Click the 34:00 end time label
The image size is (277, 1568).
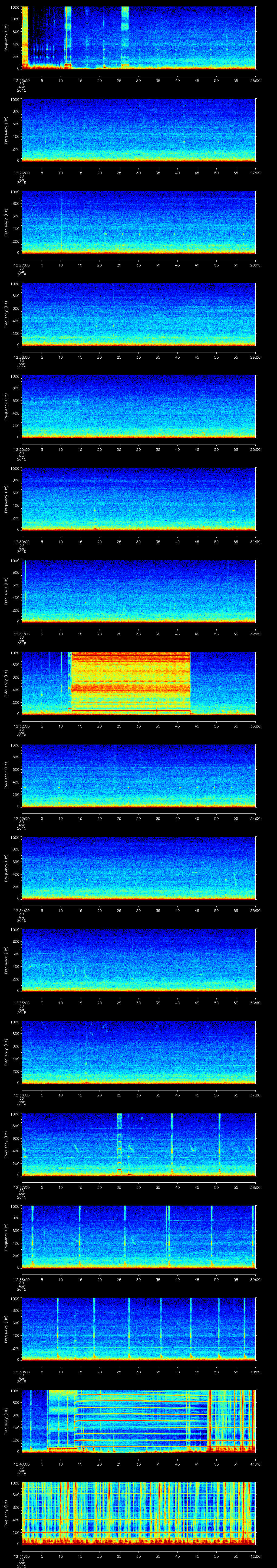tap(255, 818)
